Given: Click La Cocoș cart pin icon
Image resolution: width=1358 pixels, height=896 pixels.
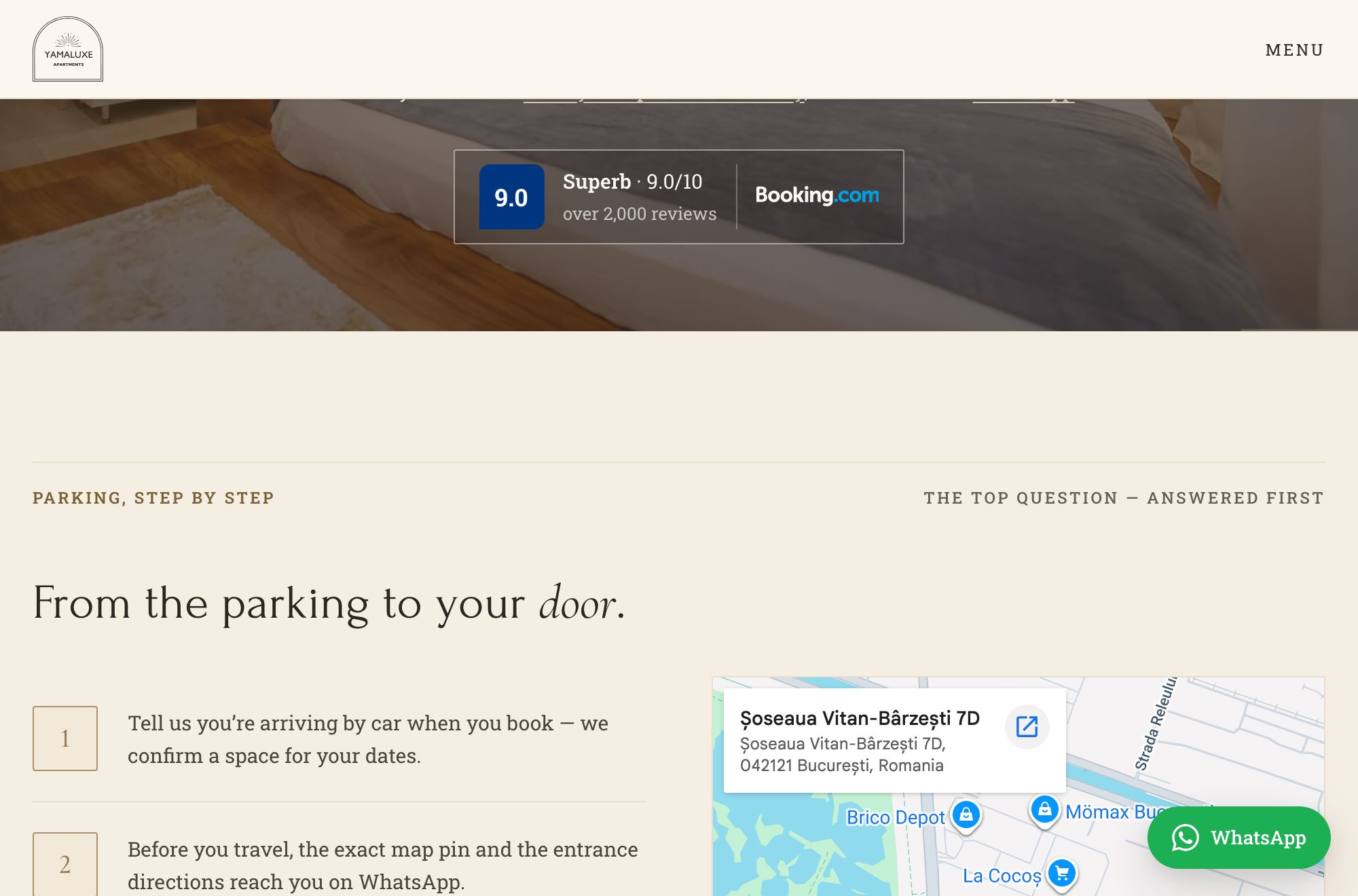Looking at the screenshot, I should click(x=1062, y=874).
